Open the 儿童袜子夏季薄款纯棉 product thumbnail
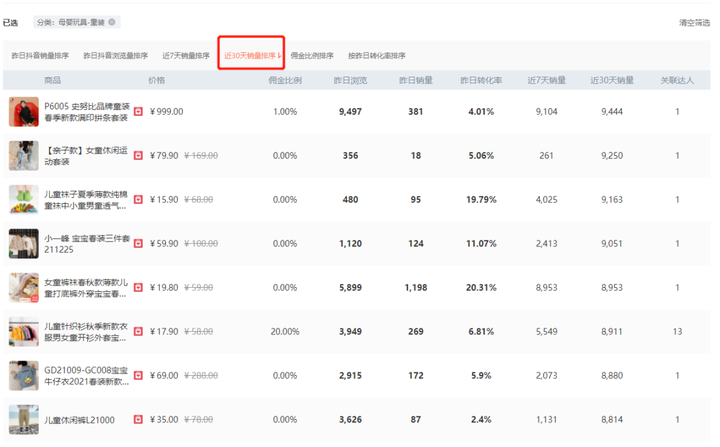The image size is (720, 447). [24, 199]
